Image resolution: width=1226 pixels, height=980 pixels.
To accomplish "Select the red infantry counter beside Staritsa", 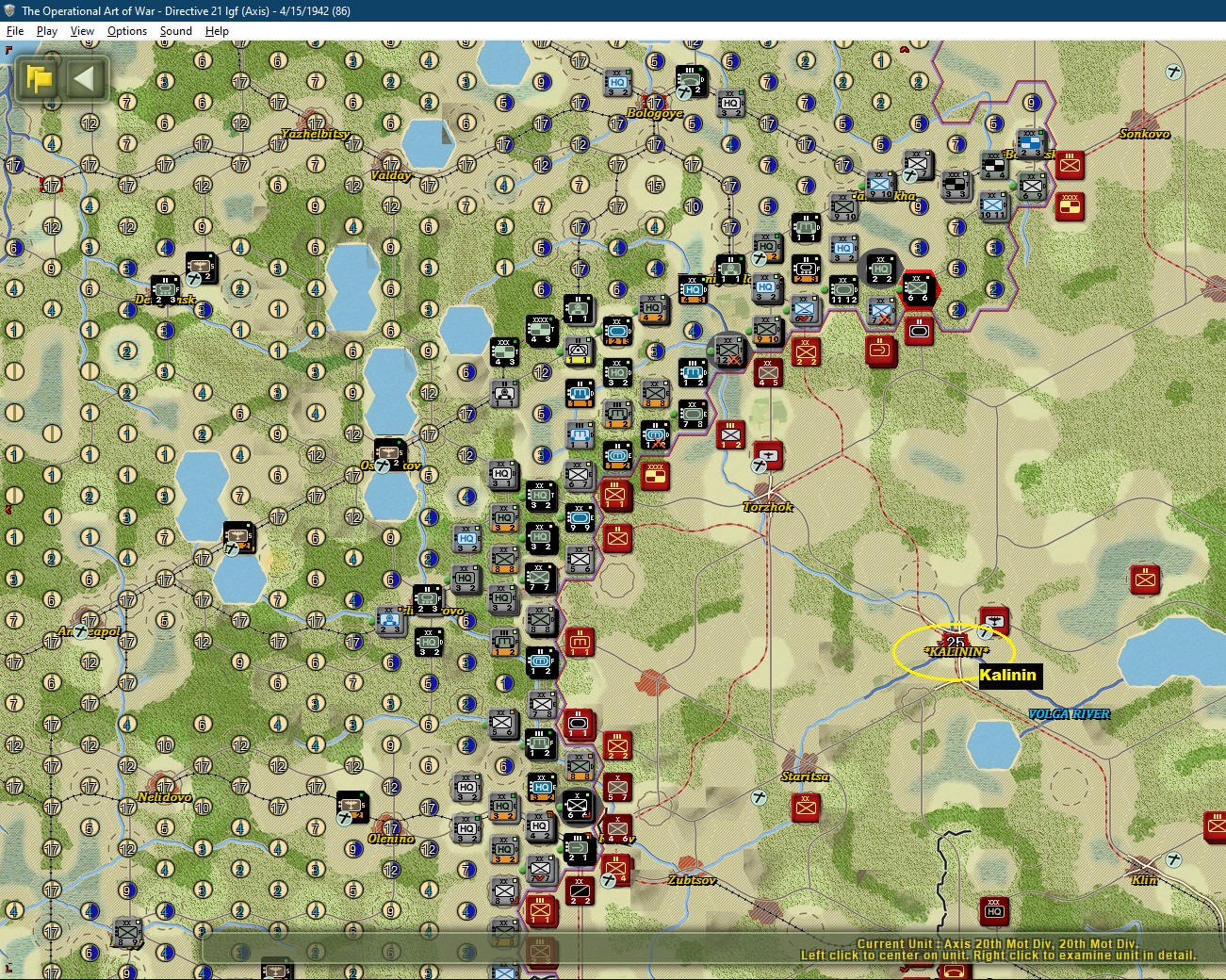I will tap(806, 807).
